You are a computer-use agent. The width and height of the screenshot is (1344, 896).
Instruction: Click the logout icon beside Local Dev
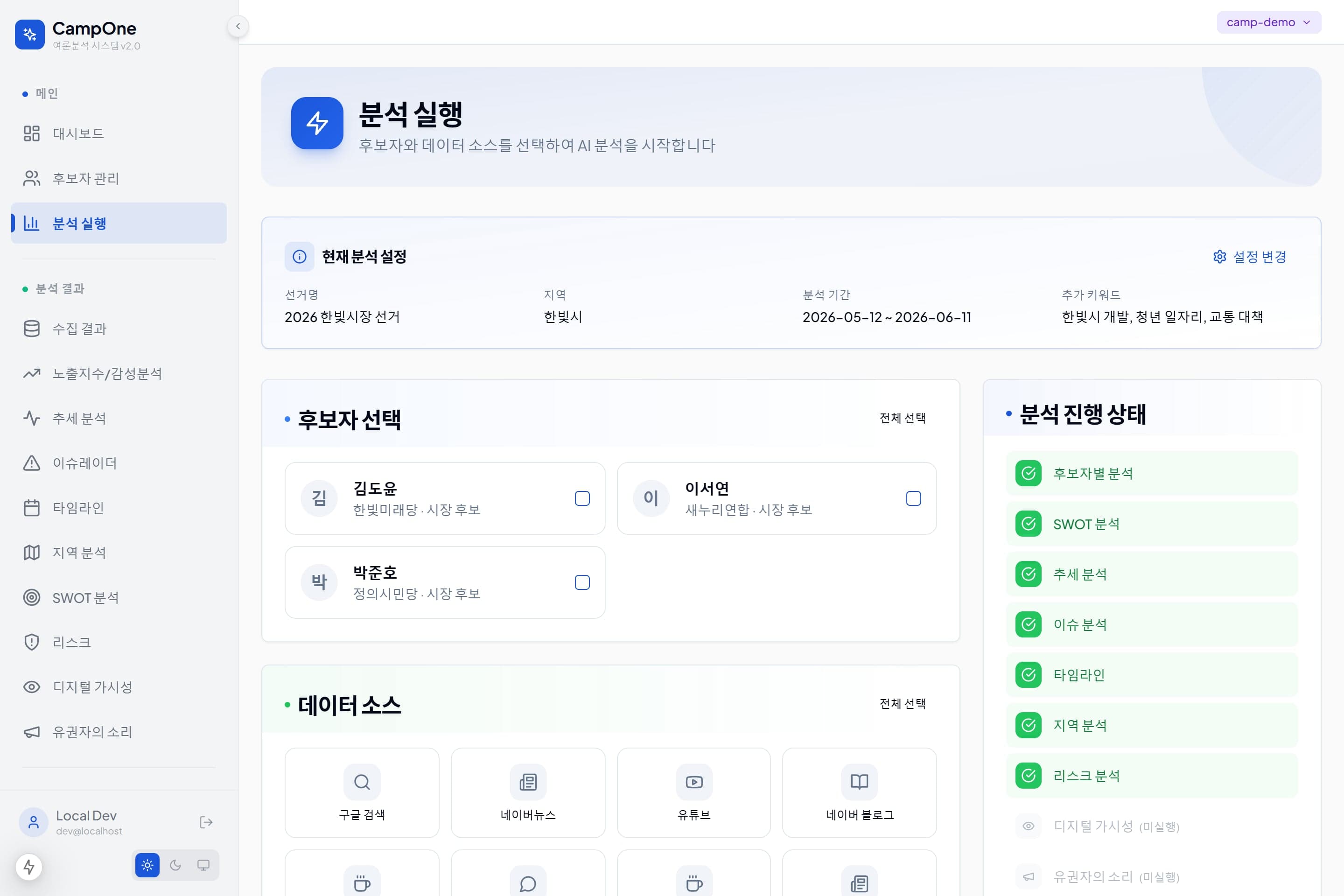[206, 822]
